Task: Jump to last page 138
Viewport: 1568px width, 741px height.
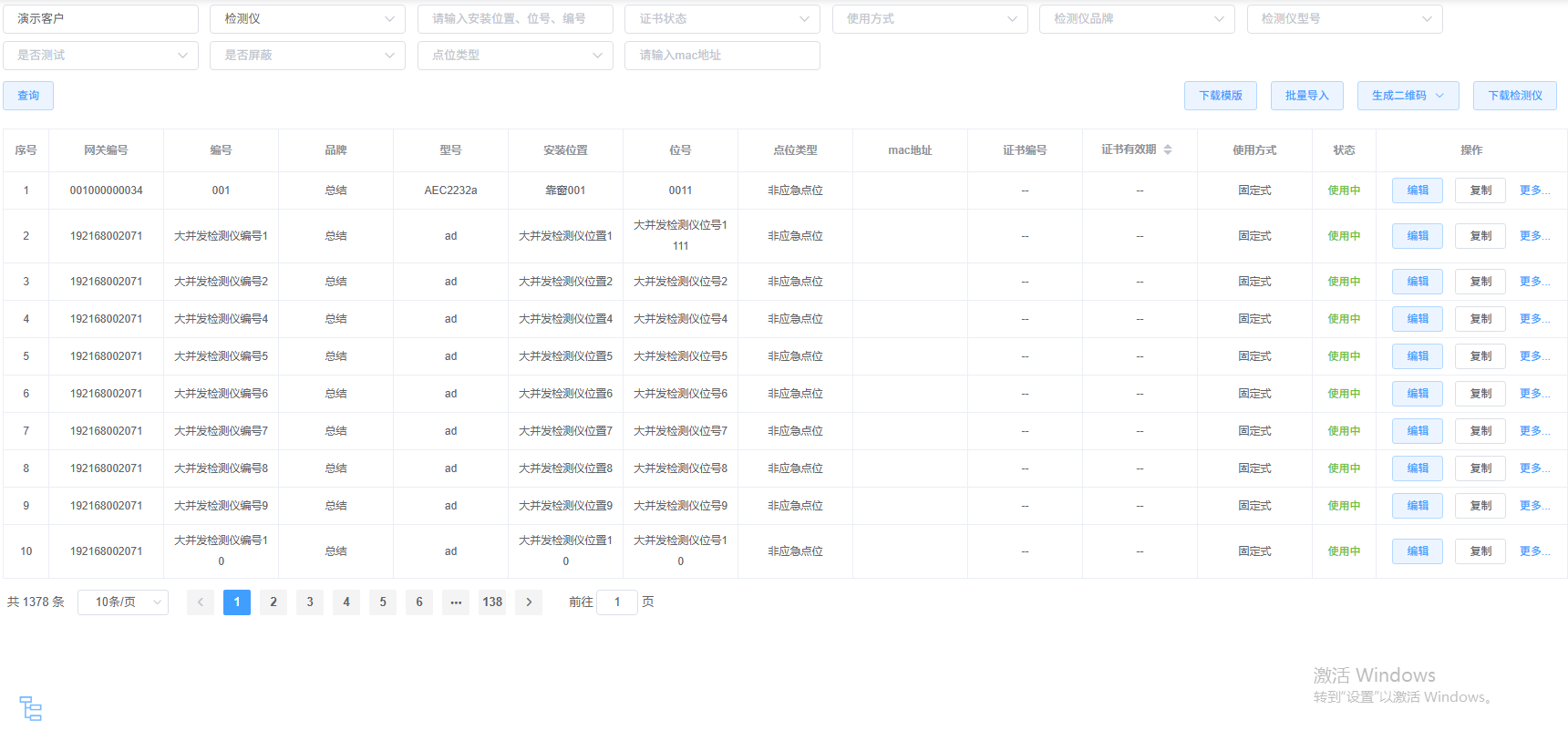Action: pos(492,602)
